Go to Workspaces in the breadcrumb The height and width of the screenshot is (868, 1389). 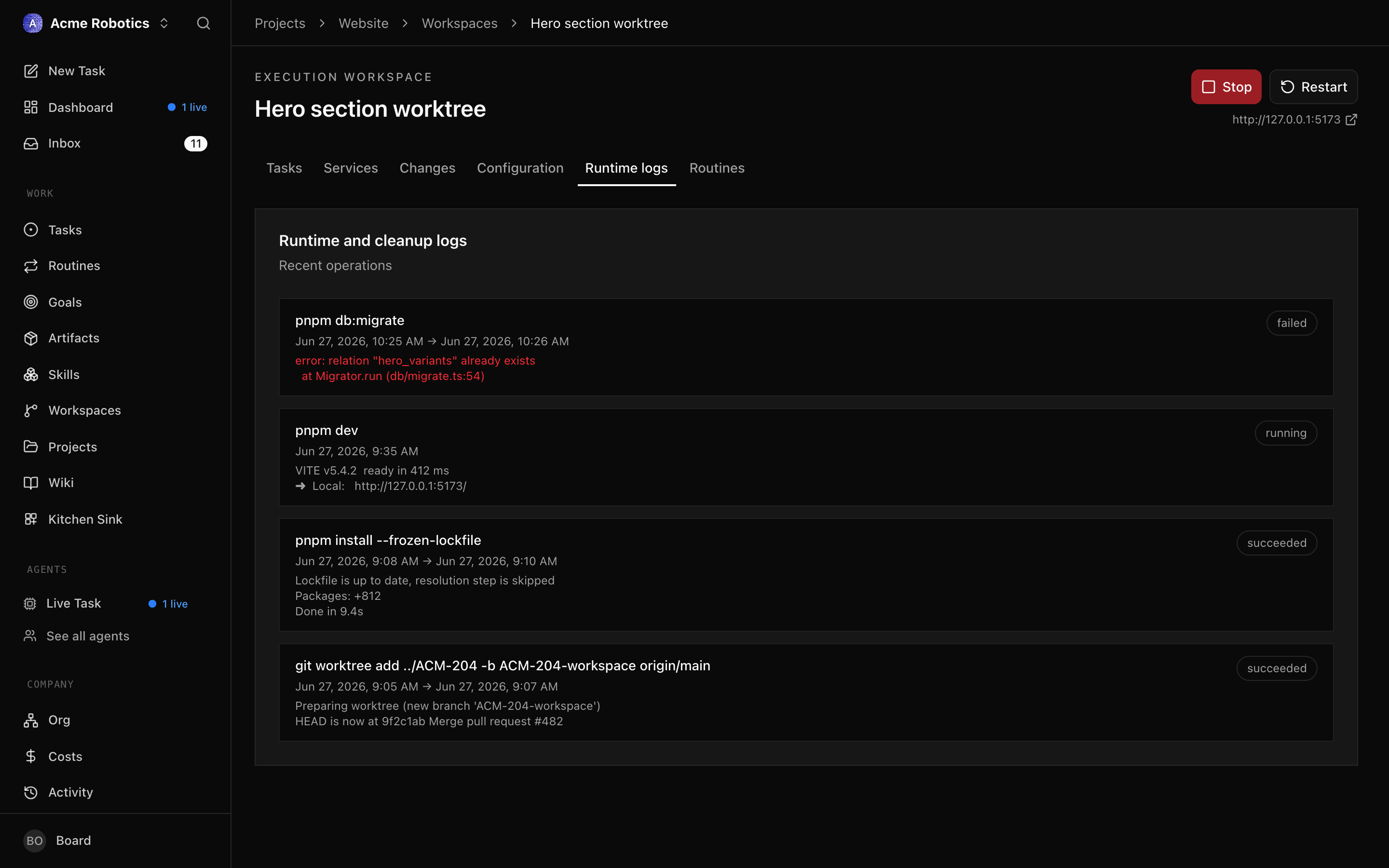pos(460,24)
